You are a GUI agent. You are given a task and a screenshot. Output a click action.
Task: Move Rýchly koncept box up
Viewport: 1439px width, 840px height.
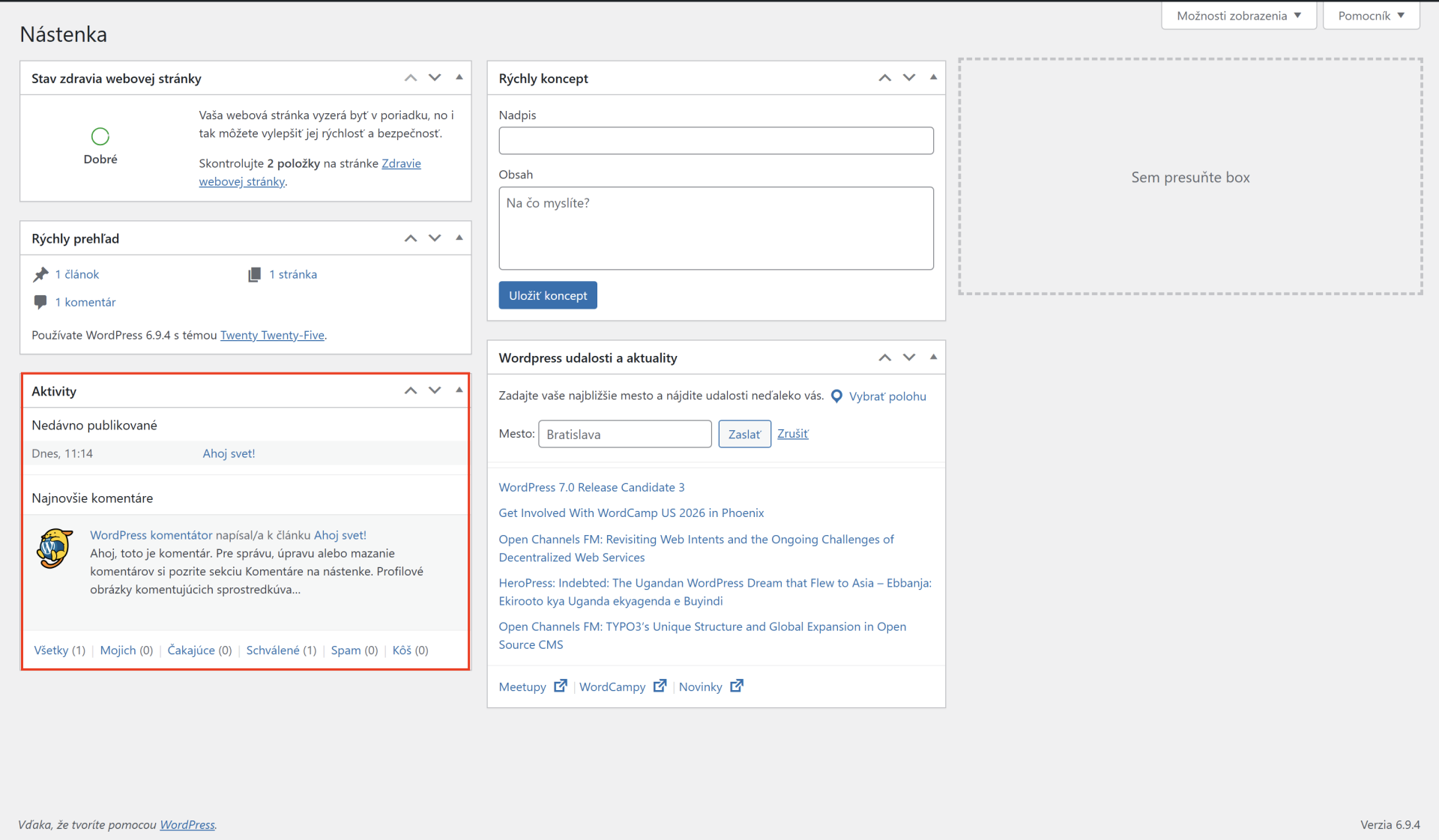coord(885,78)
